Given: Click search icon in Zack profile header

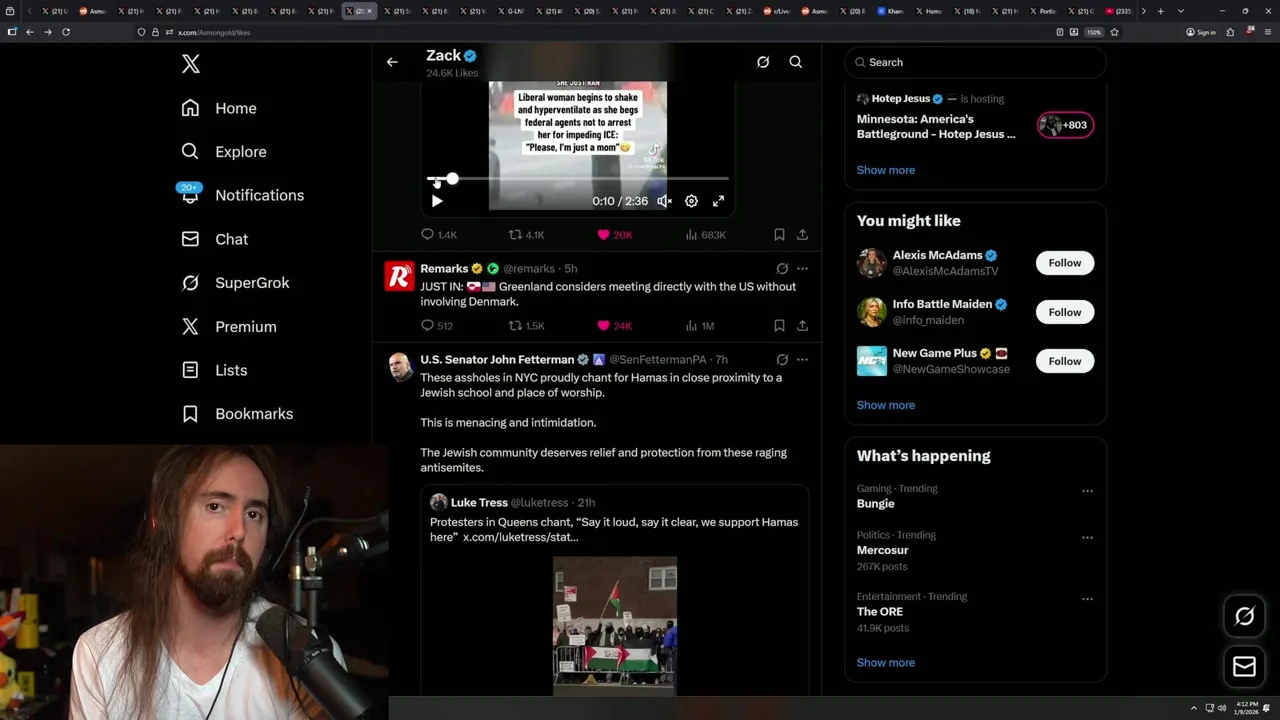Looking at the screenshot, I should (x=796, y=62).
